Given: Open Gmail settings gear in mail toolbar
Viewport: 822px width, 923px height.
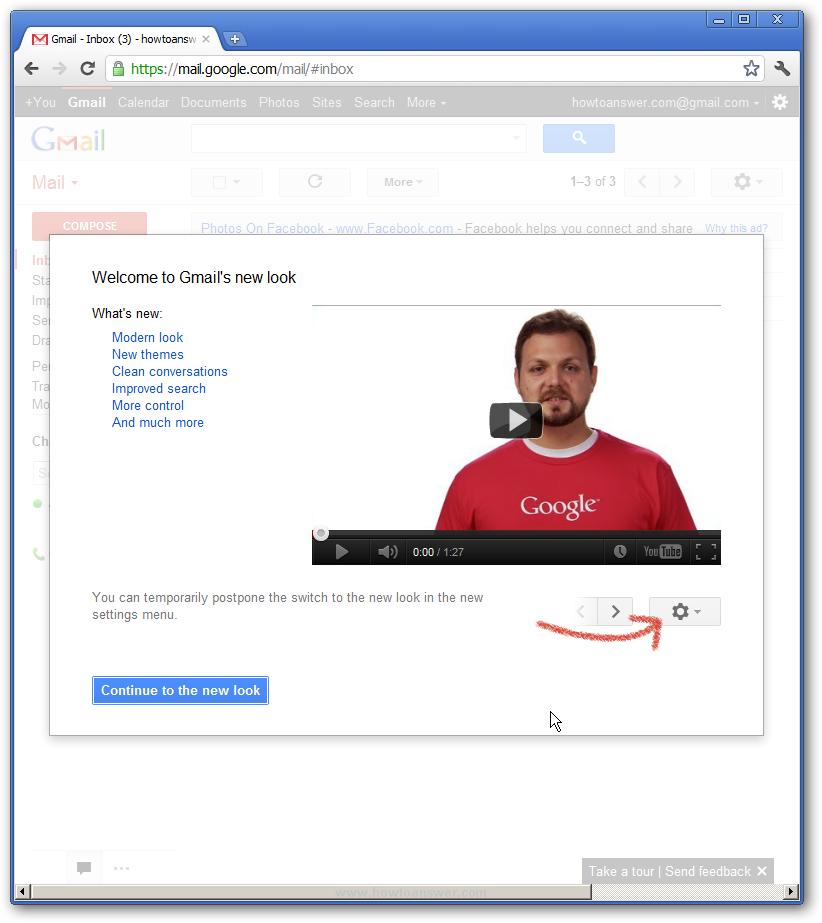Looking at the screenshot, I should [747, 182].
